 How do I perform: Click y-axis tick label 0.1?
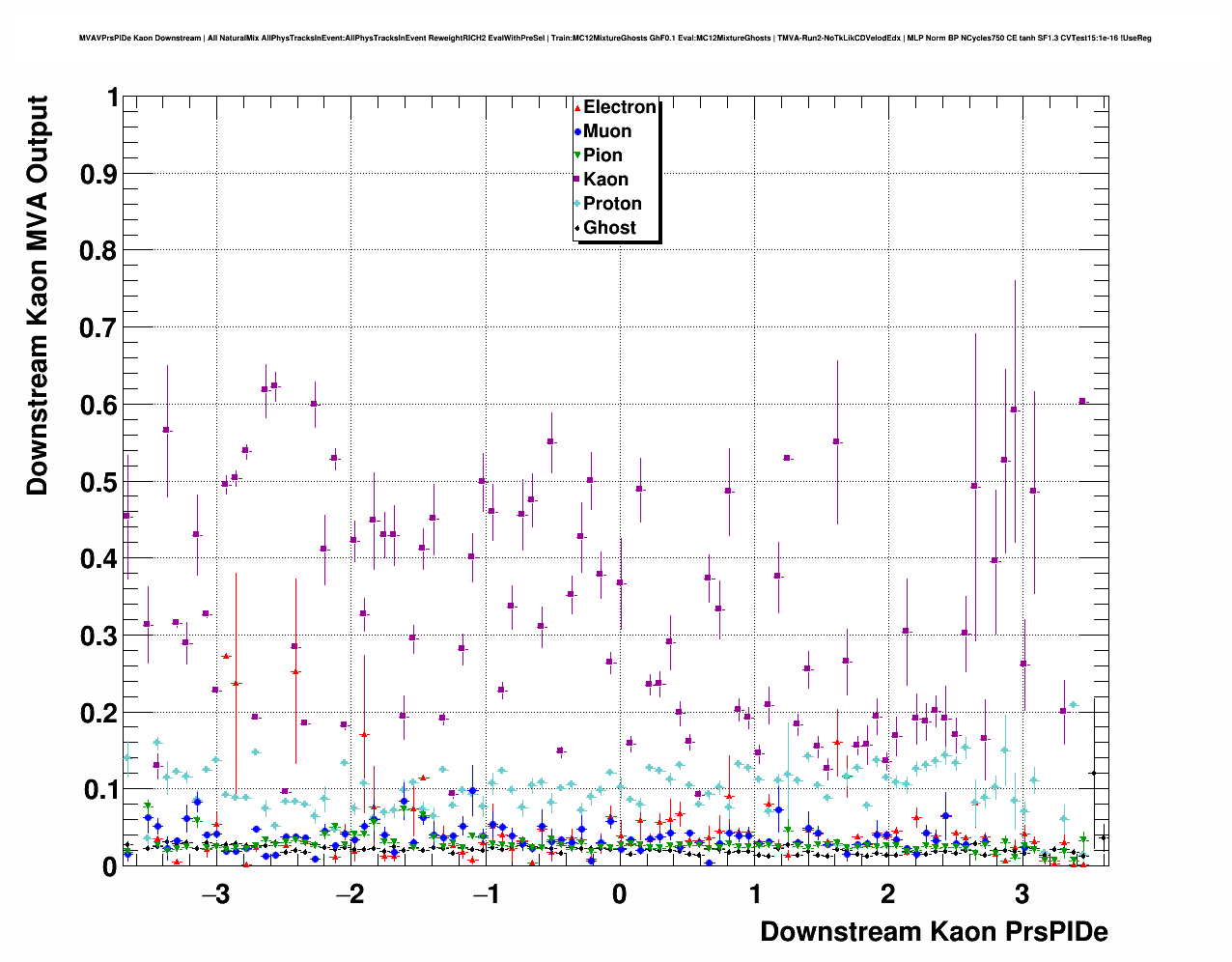101,790
